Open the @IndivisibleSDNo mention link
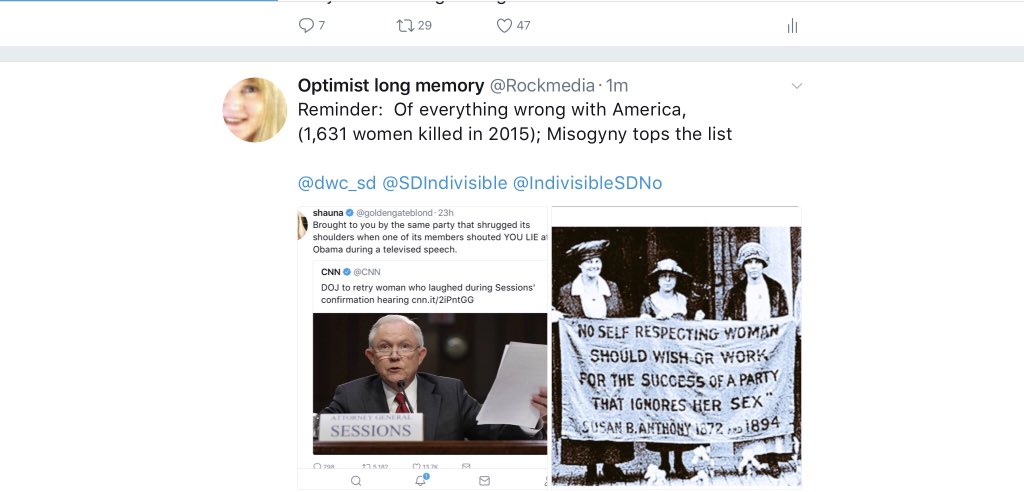 click(587, 183)
